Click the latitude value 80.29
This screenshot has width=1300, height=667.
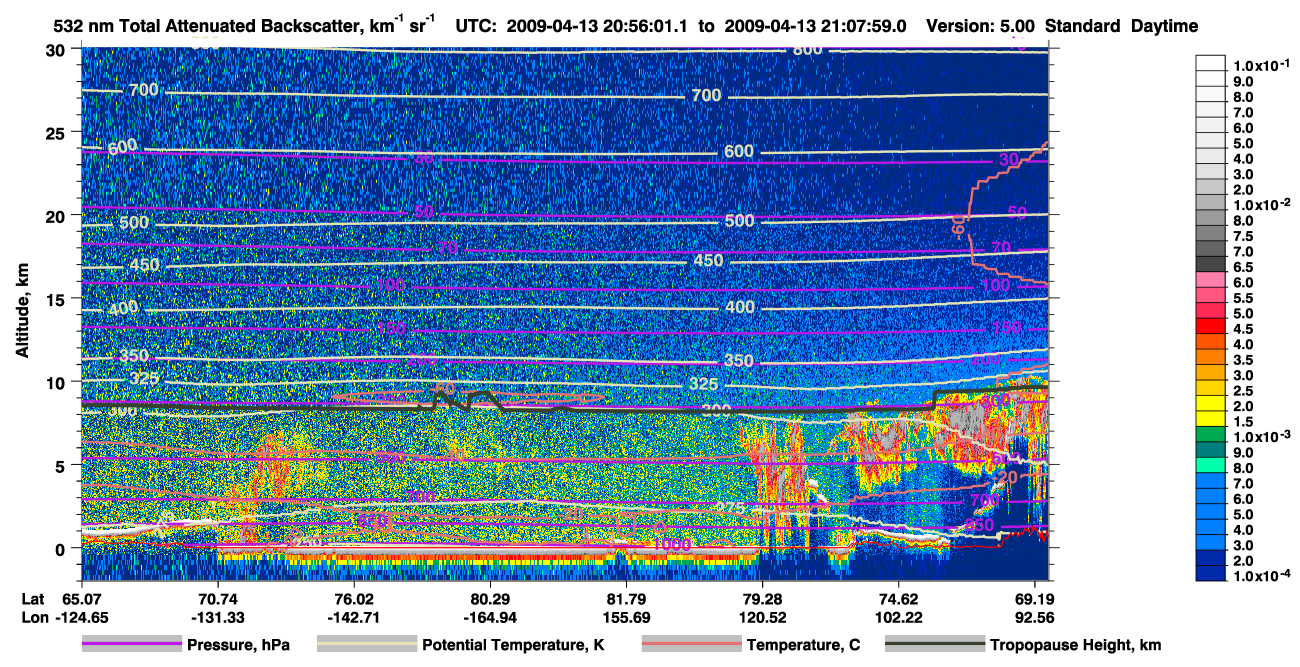click(489, 600)
